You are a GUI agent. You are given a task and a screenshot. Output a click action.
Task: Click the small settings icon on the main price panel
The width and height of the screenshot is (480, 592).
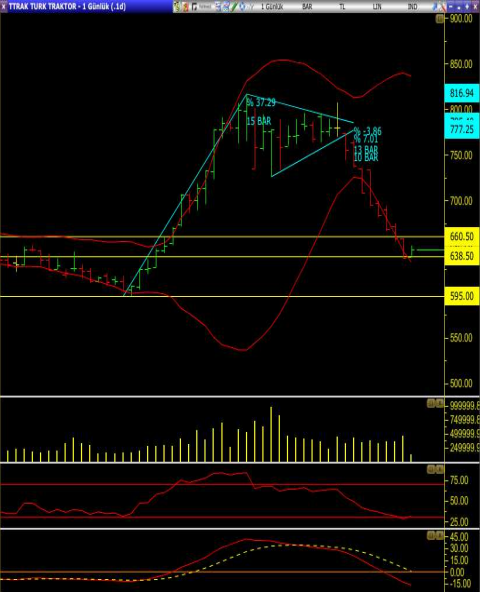point(439,18)
